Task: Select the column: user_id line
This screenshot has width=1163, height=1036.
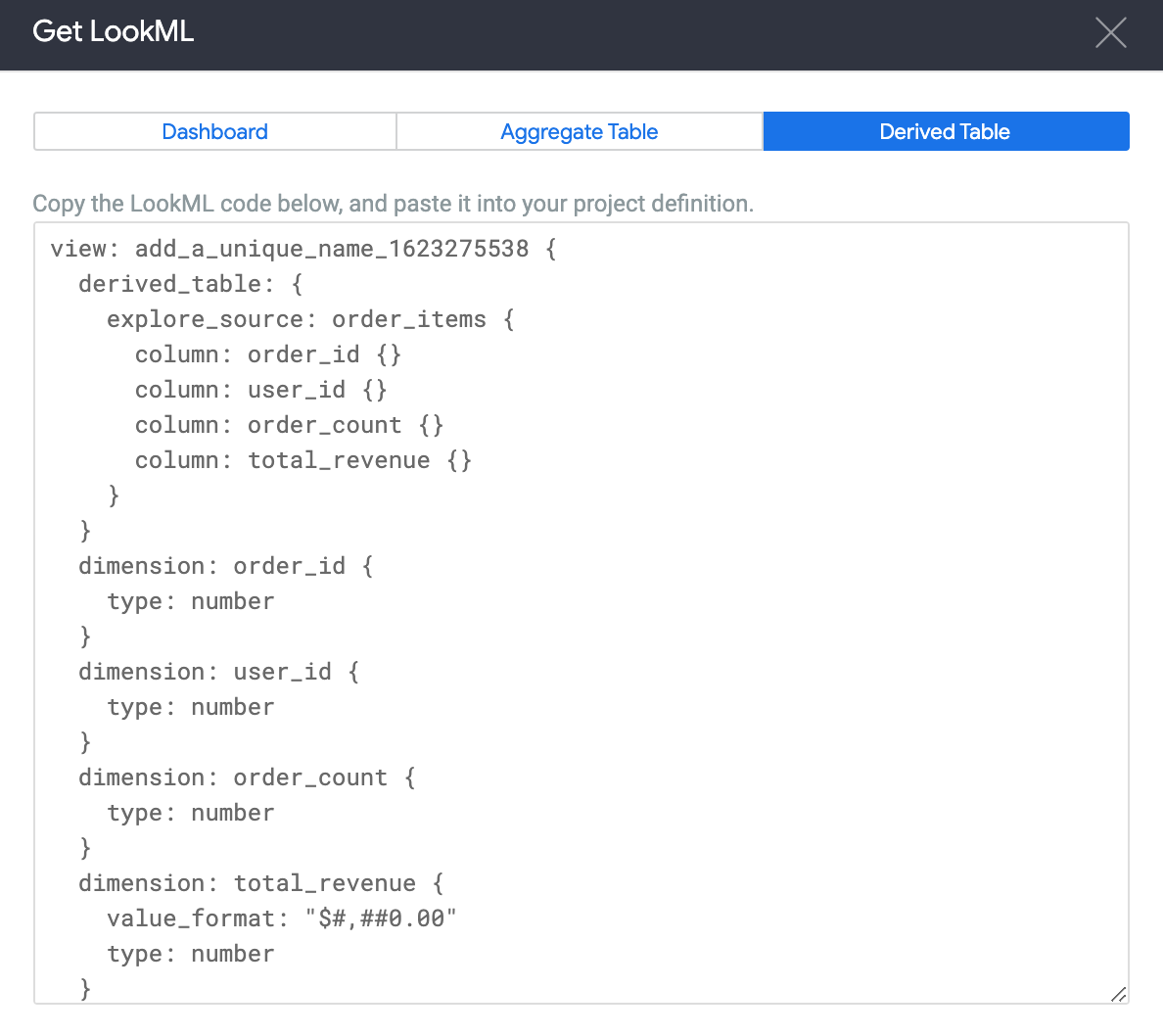Action: click(260, 389)
